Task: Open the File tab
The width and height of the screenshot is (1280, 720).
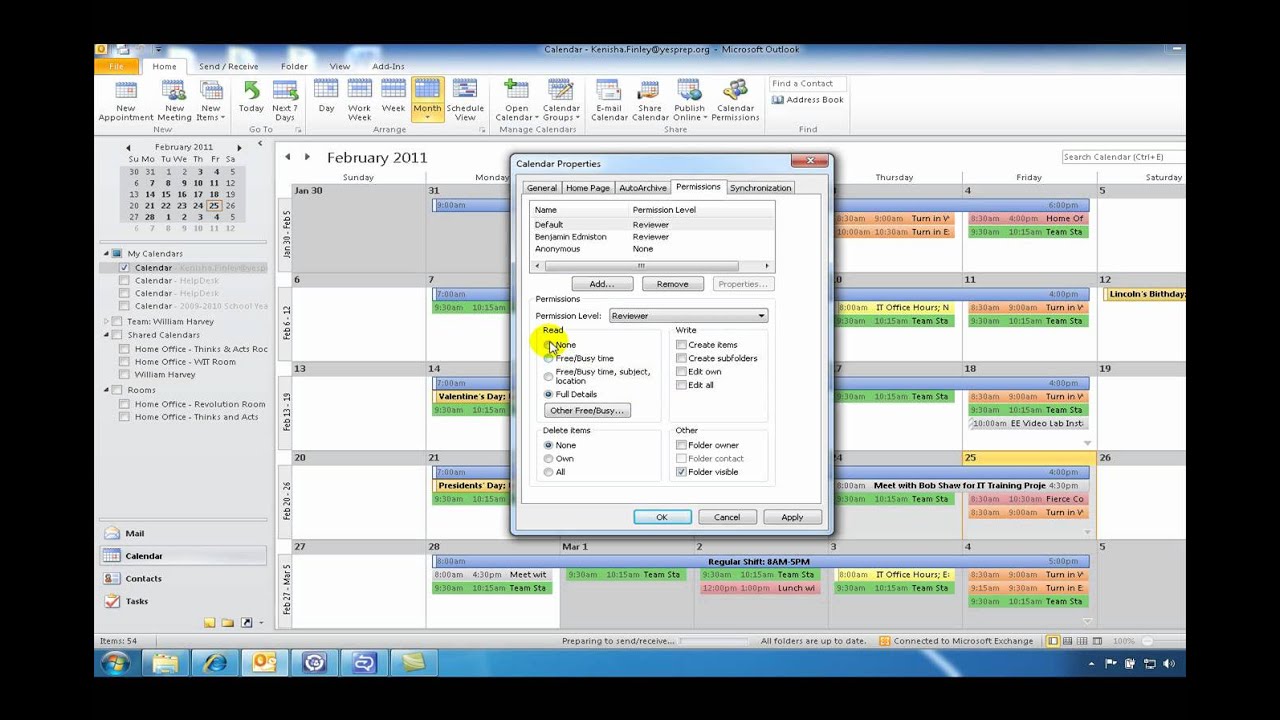Action: point(116,66)
